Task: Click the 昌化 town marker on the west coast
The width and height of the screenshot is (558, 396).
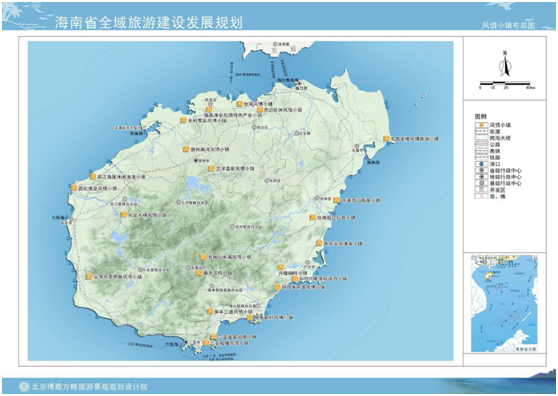Action: [x=74, y=188]
